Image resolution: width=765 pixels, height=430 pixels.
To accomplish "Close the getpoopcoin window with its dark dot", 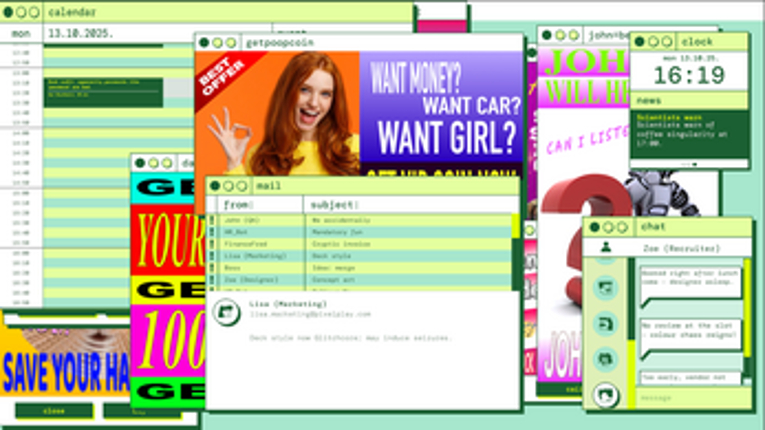I will click(x=204, y=43).
